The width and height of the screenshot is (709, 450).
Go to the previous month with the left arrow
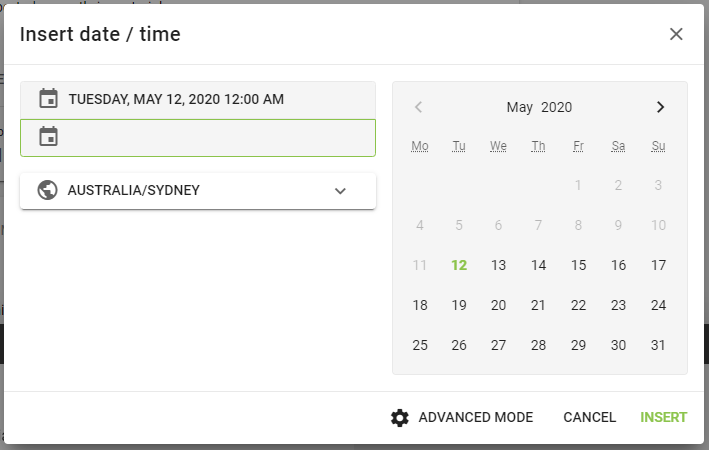419,107
